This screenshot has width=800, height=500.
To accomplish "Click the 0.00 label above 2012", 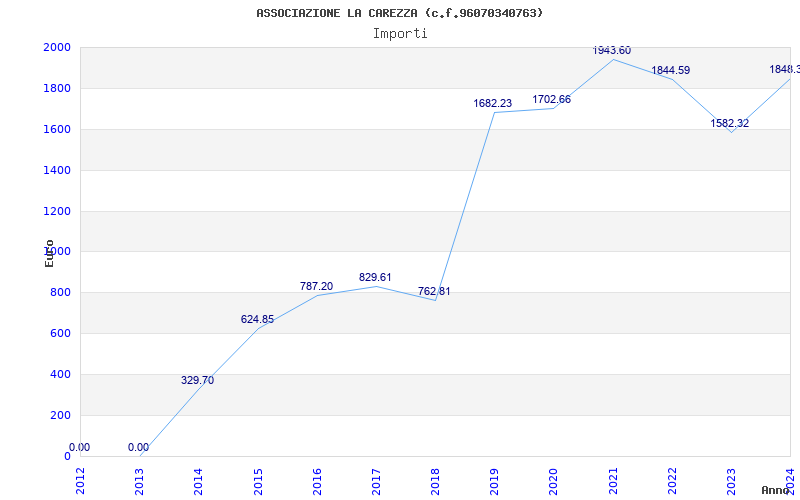I will click(x=80, y=447).
